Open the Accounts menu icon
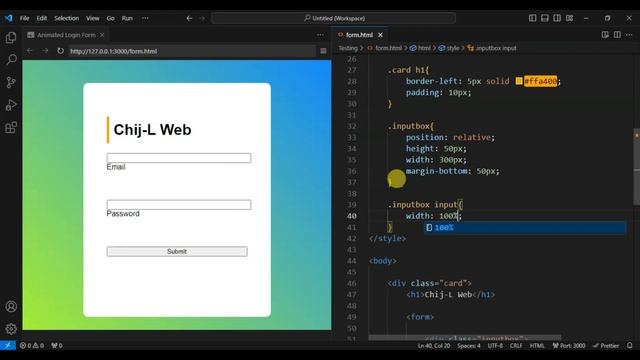This screenshot has width=640, height=360. click(x=11, y=306)
